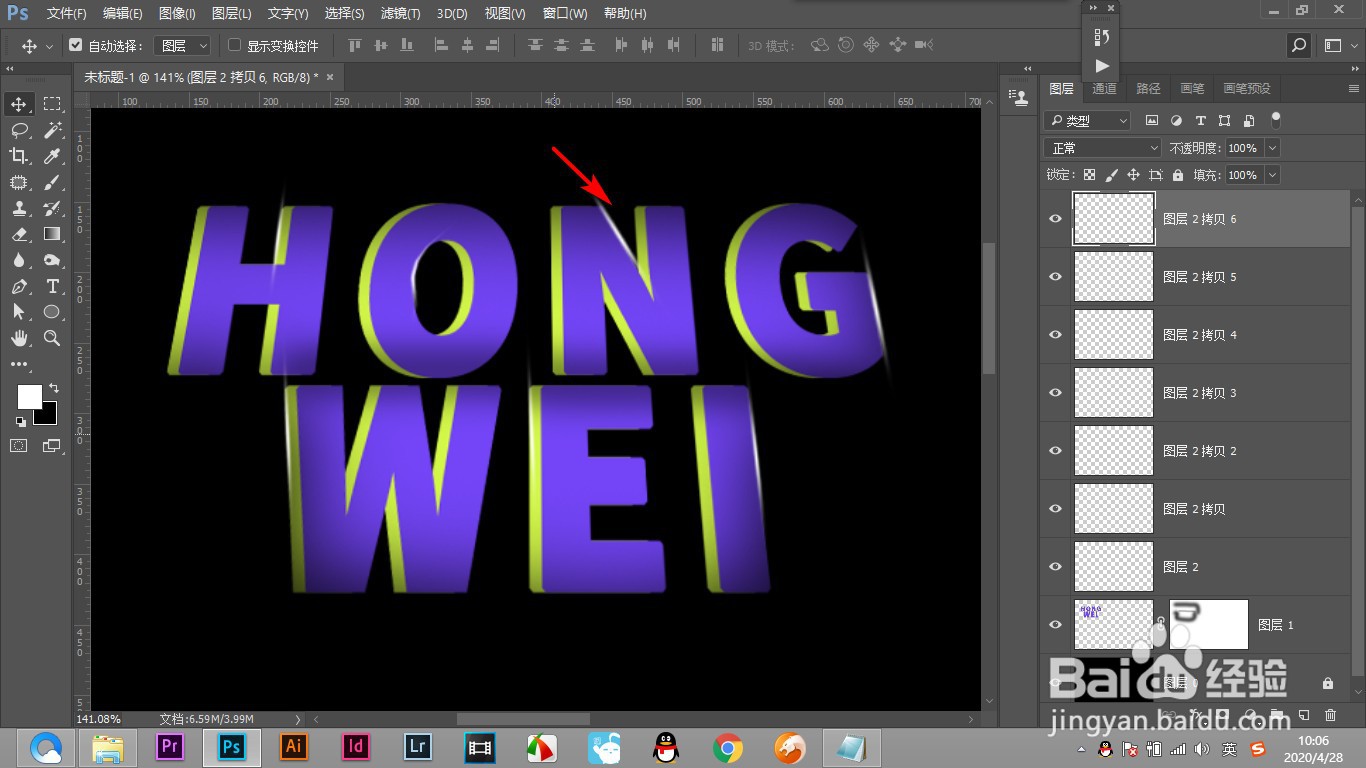The image size is (1366, 768).
Task: Click the delete layer trash icon
Action: pos(1330,715)
